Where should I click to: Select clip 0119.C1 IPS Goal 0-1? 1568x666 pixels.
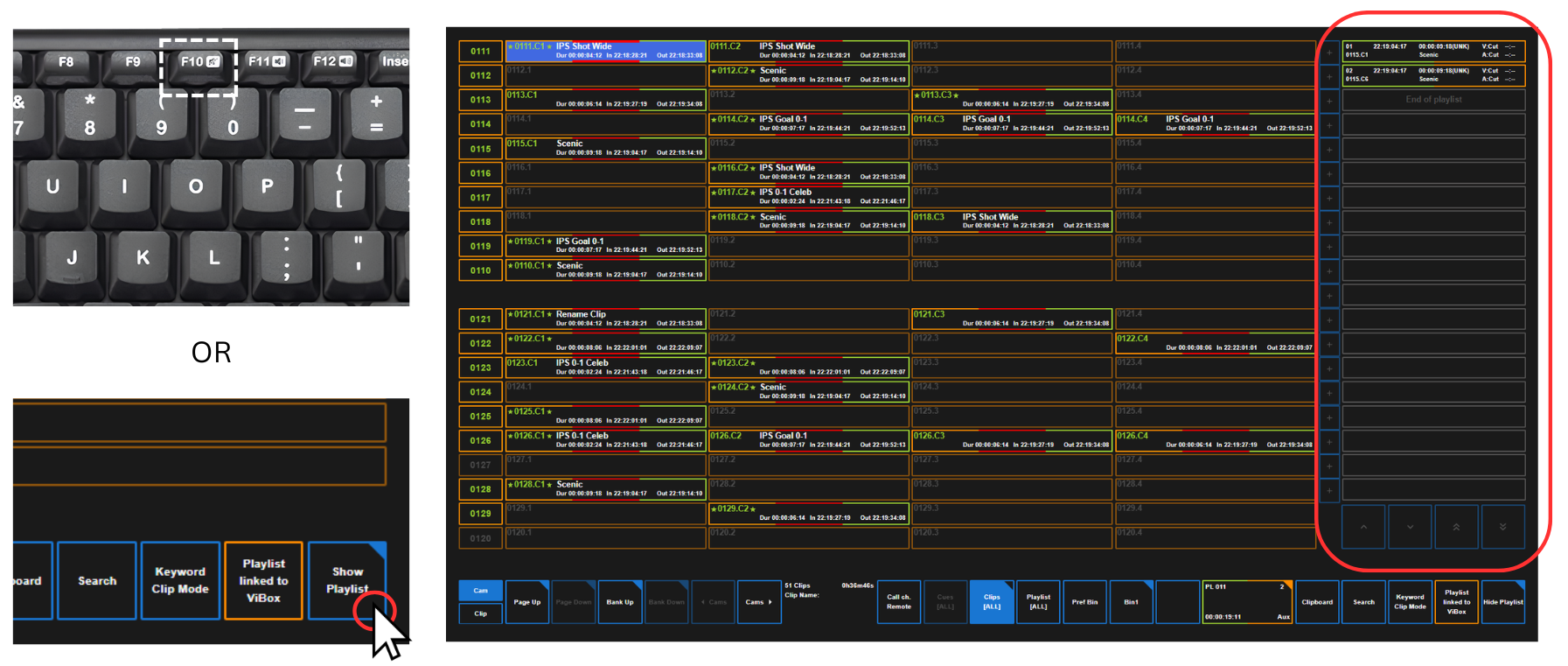coord(606,246)
